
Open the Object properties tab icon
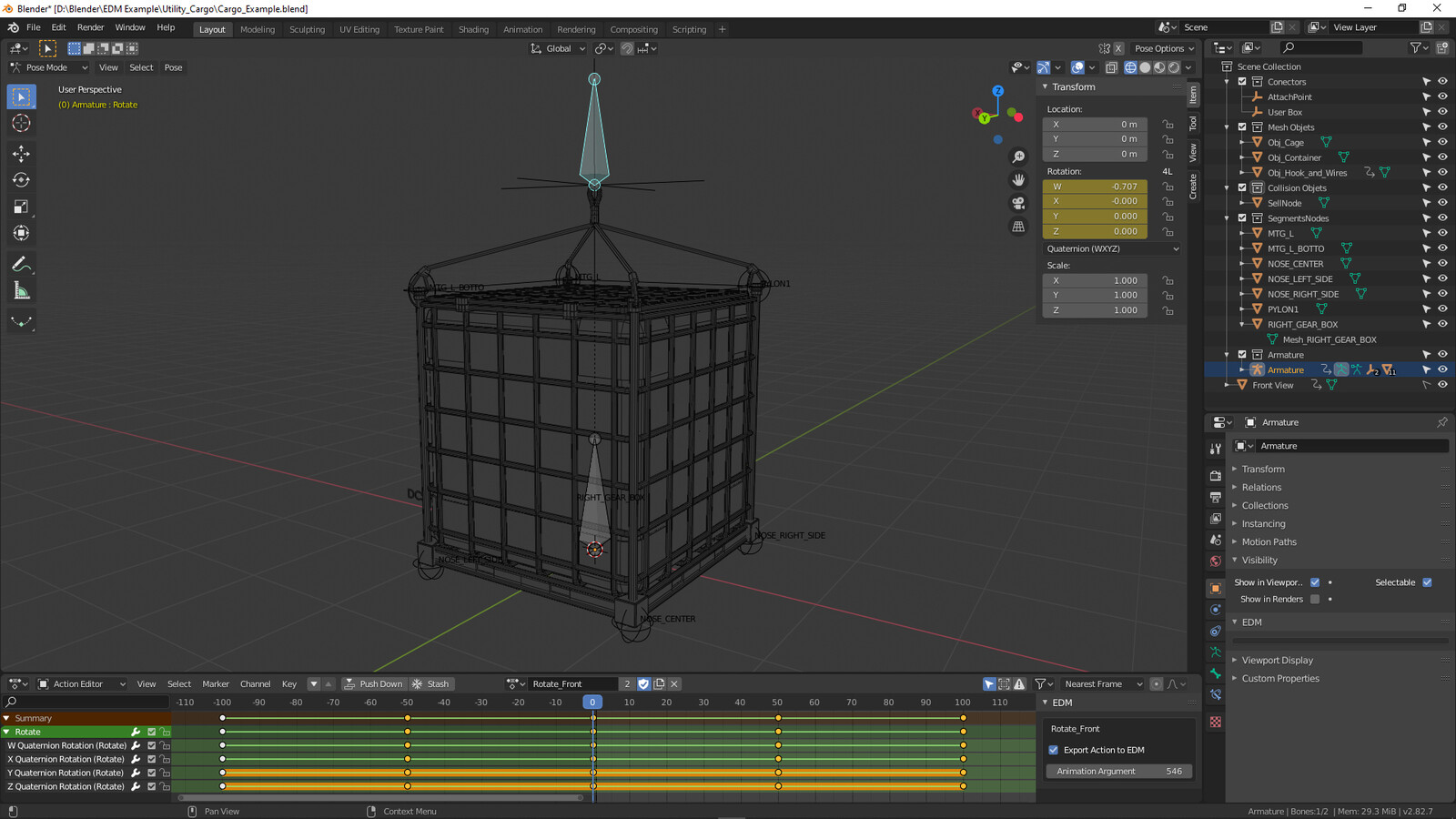pyautogui.click(x=1215, y=588)
